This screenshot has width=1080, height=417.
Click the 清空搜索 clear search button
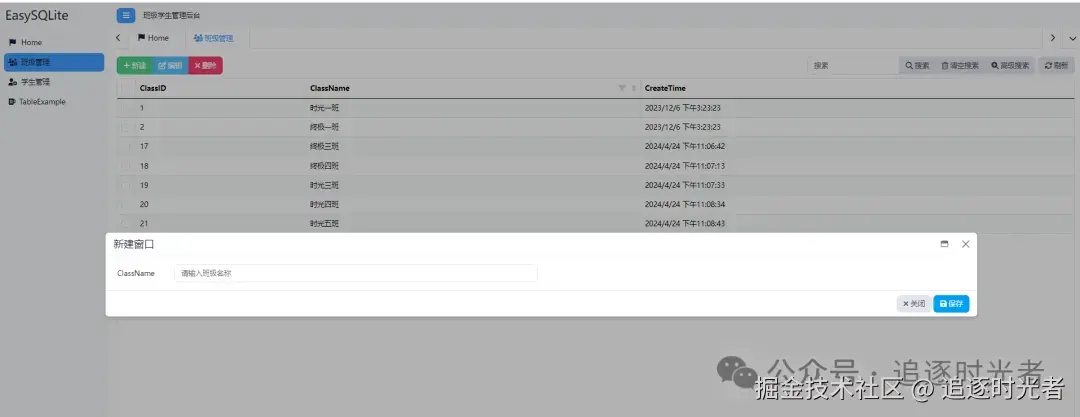pos(960,65)
